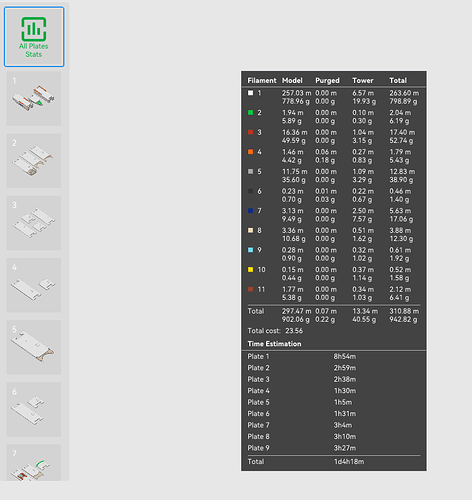Click the 12.83 m total value
The width and height of the screenshot is (472, 500).
(x=402, y=172)
